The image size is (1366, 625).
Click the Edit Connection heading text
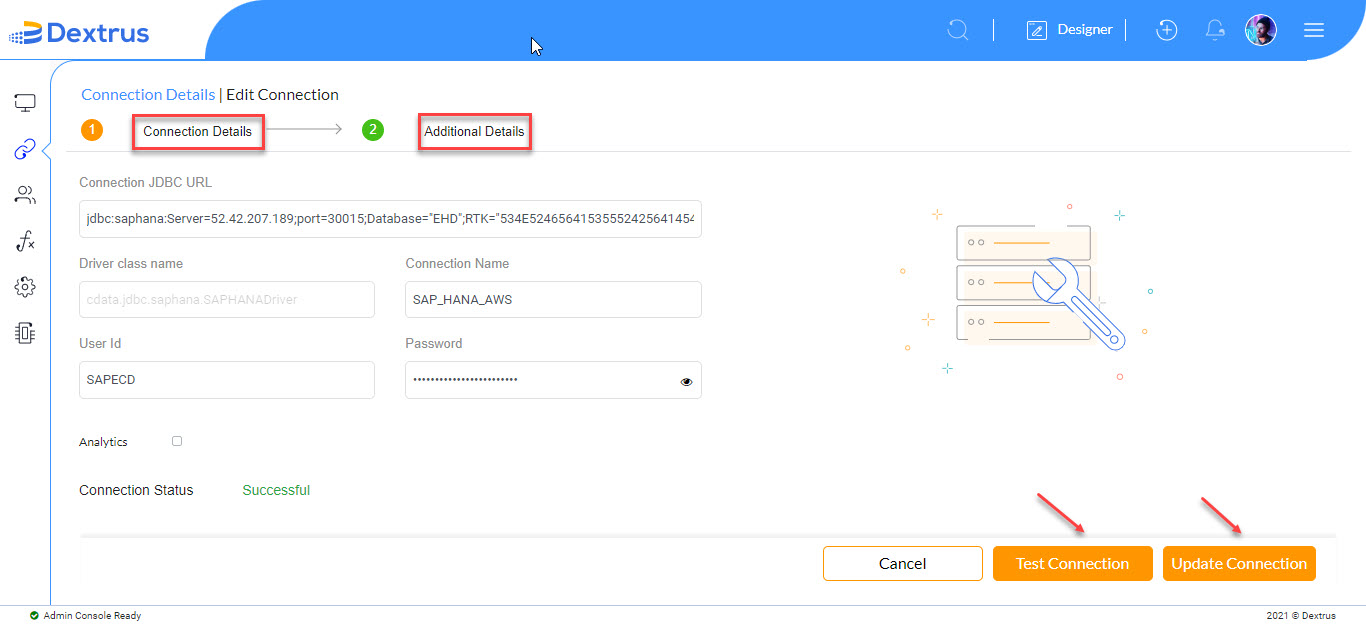tap(282, 95)
